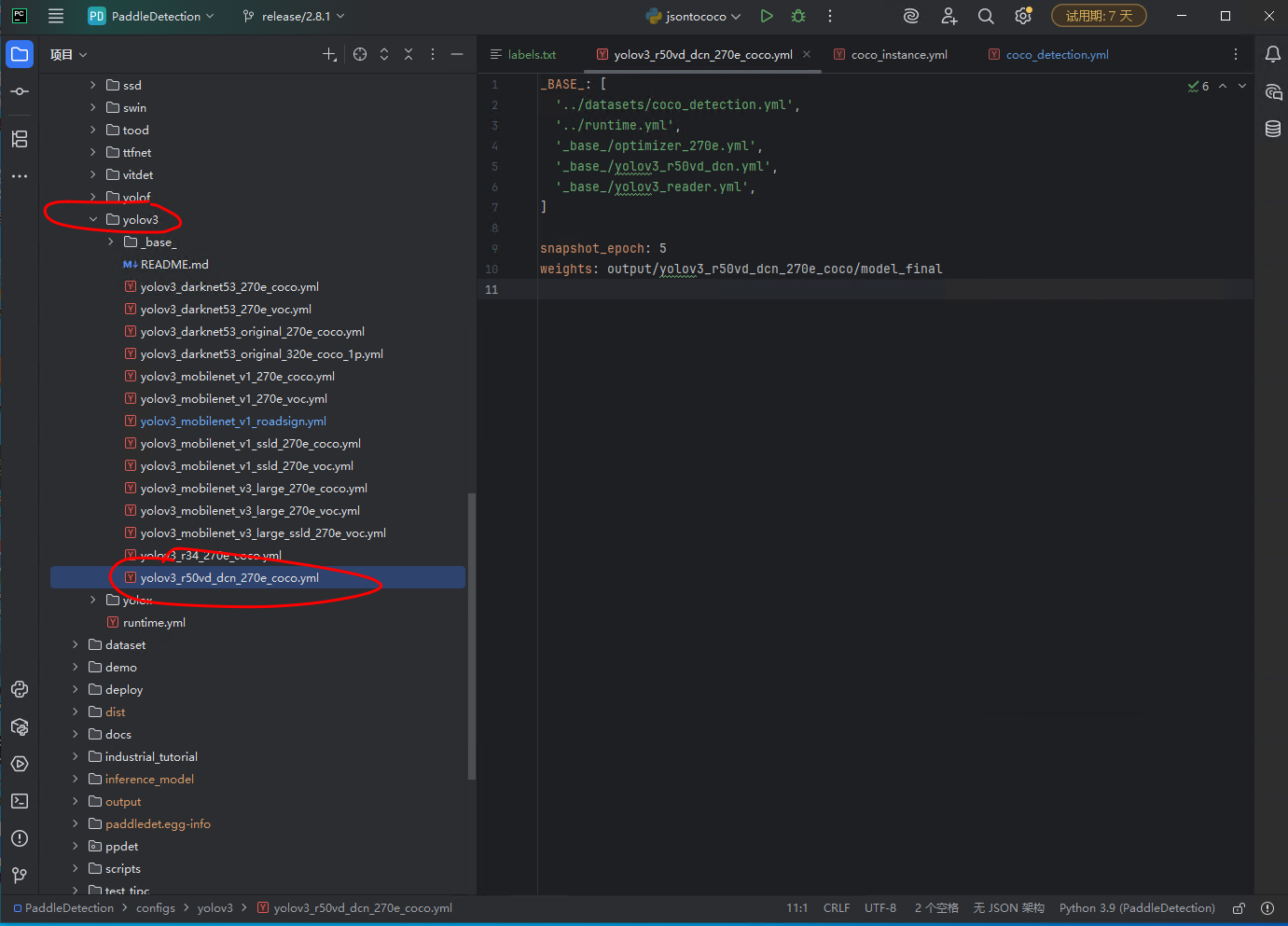Viewport: 1288px width, 926px height.
Task: Open yolov3_mobilenet_v1_roadsign.yml file
Action: (233, 422)
